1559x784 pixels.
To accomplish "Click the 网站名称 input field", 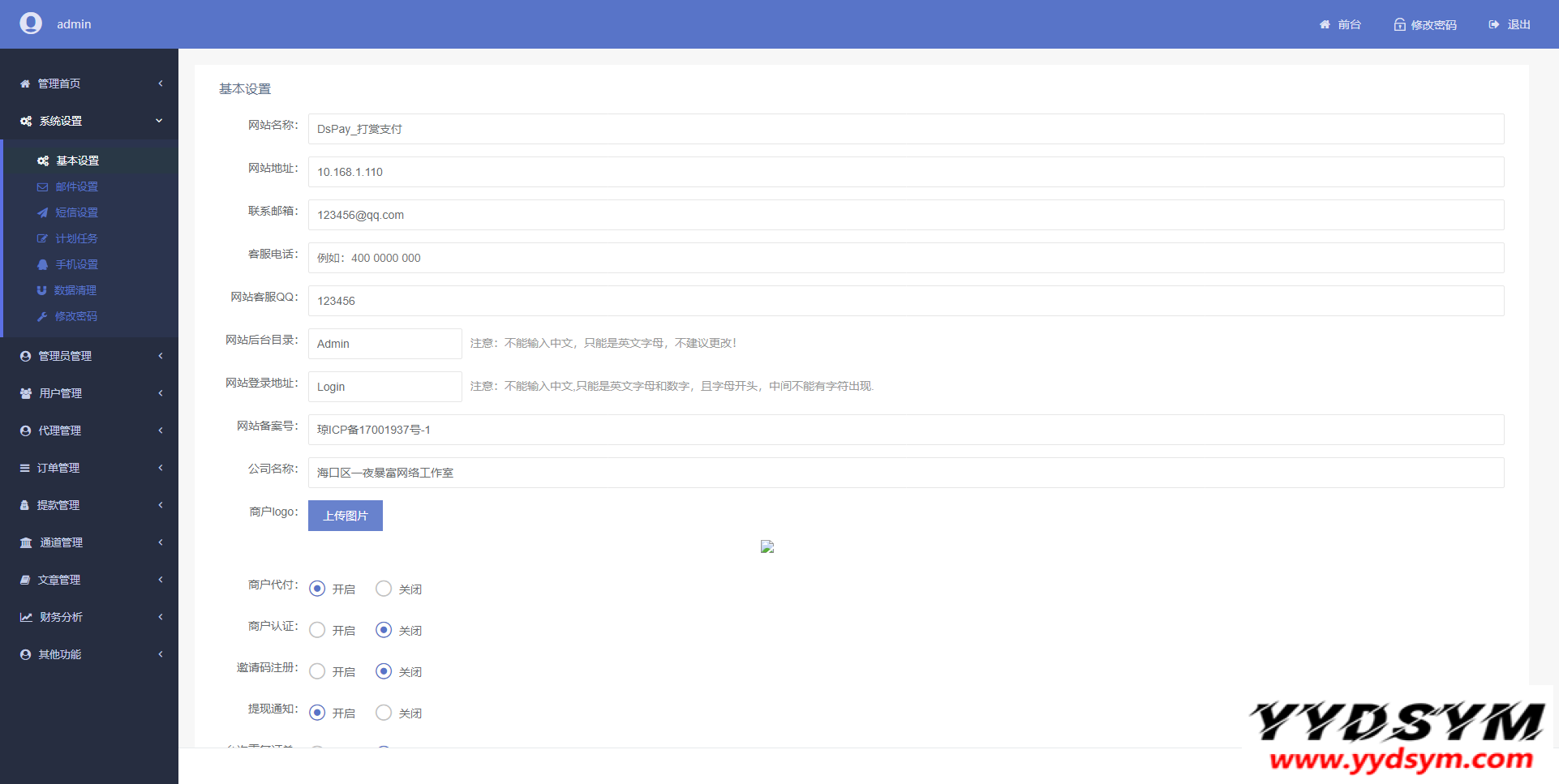I will 905,129.
